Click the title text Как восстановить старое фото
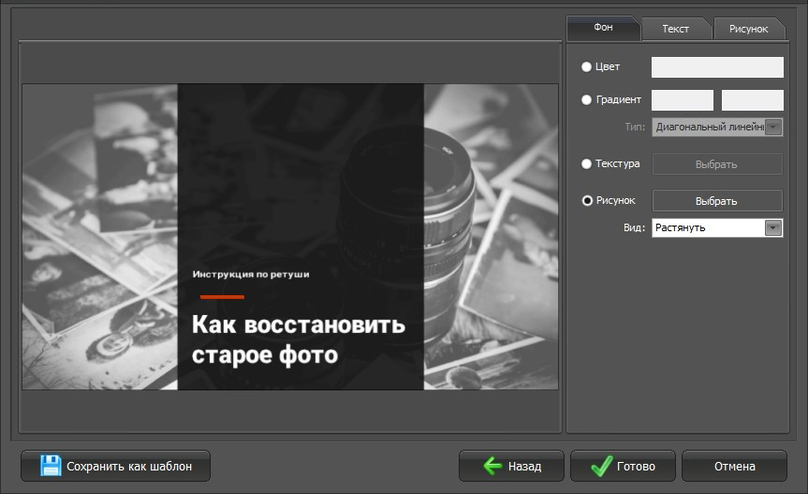This screenshot has height=494, width=808. [298, 339]
